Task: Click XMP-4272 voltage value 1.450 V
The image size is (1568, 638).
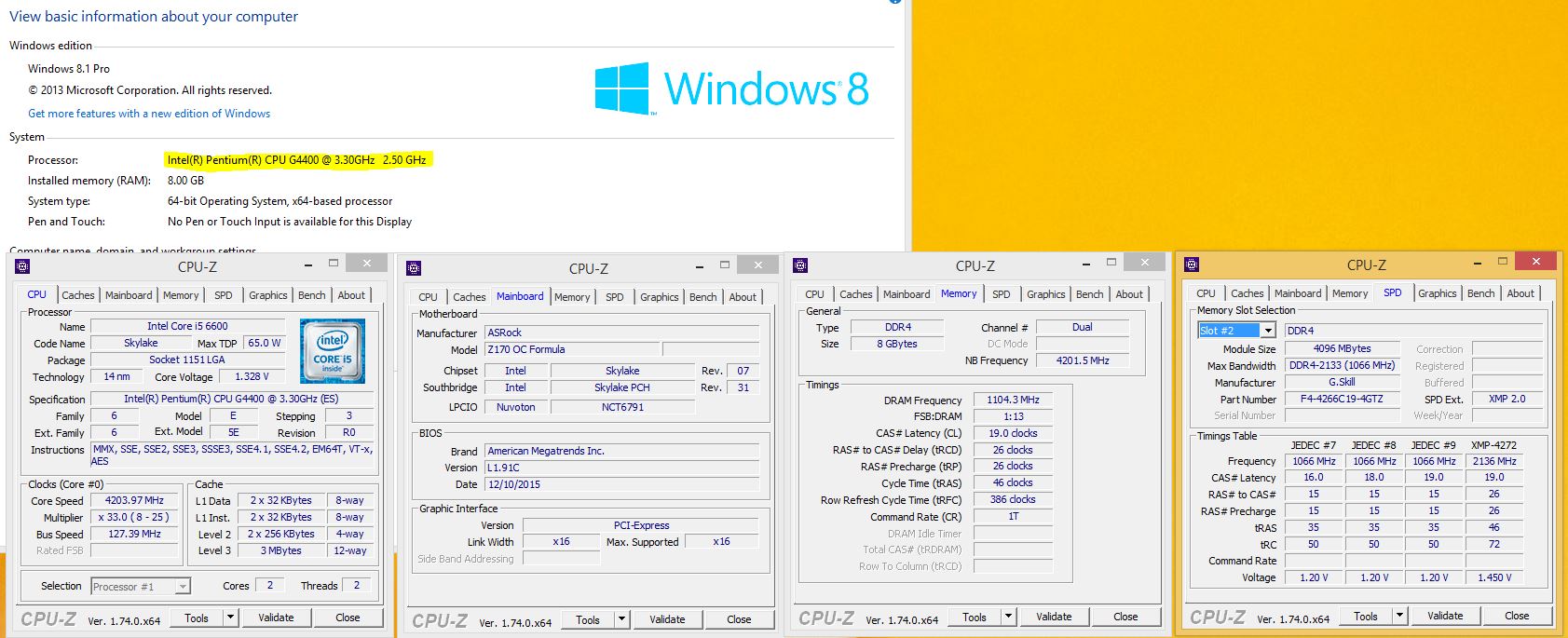Action: coord(1494,577)
